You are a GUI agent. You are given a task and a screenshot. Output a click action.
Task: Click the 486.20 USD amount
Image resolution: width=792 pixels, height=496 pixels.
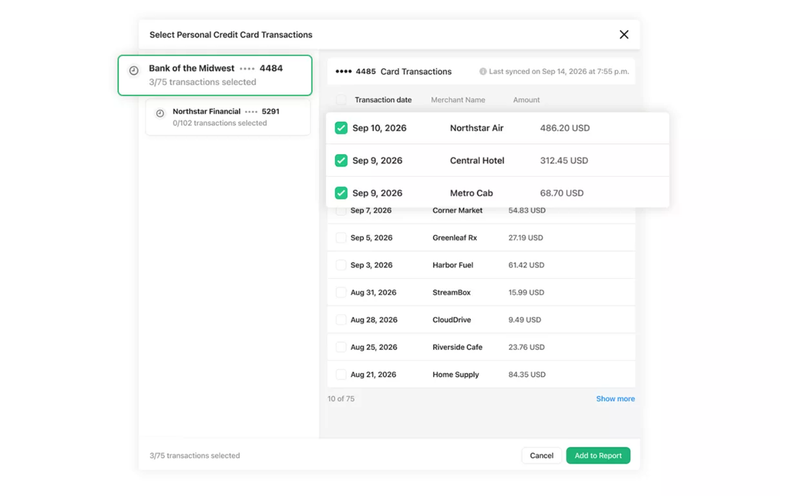pyautogui.click(x=565, y=128)
